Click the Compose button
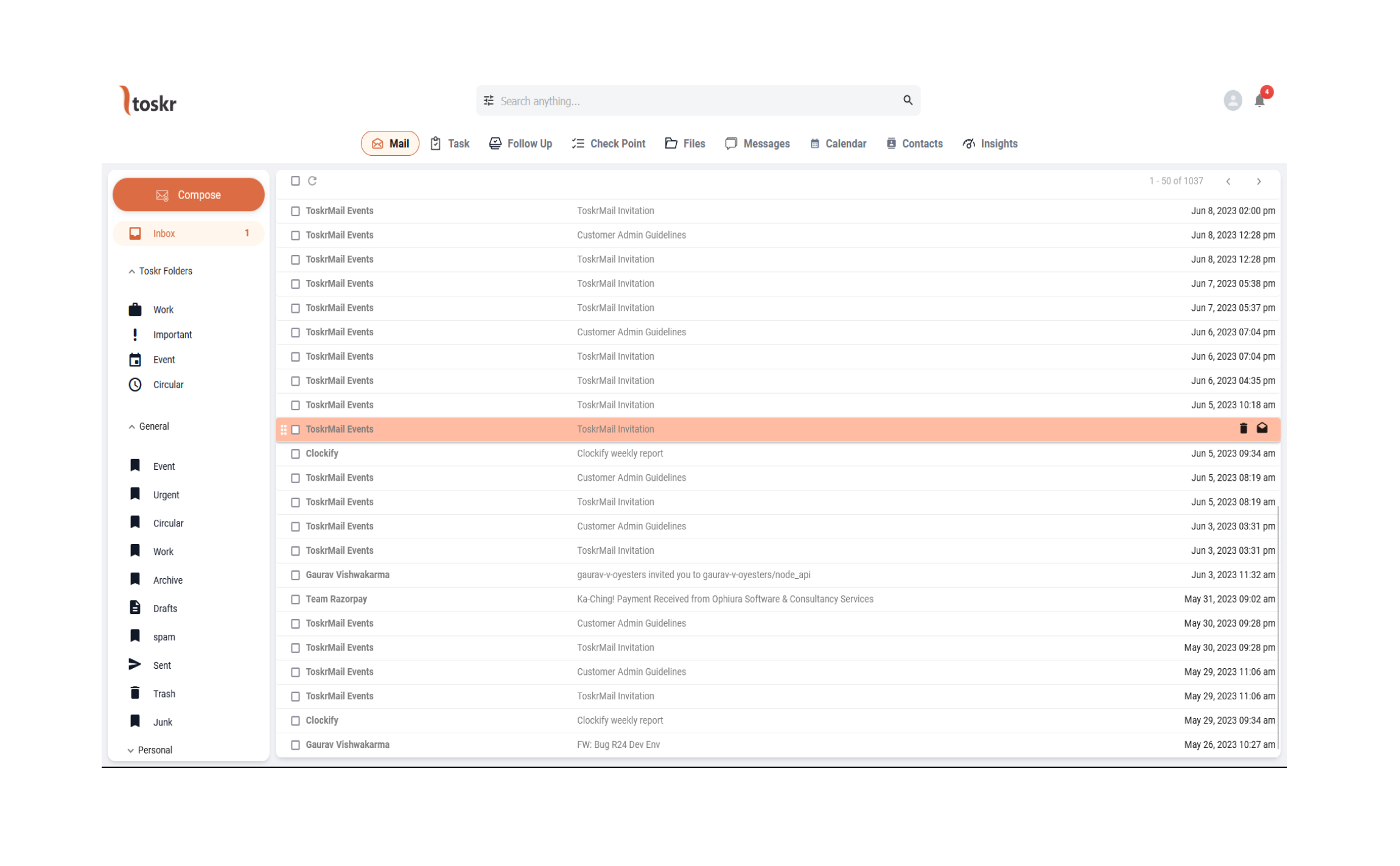Image resolution: width=1400 pixels, height=866 pixels. (x=188, y=195)
